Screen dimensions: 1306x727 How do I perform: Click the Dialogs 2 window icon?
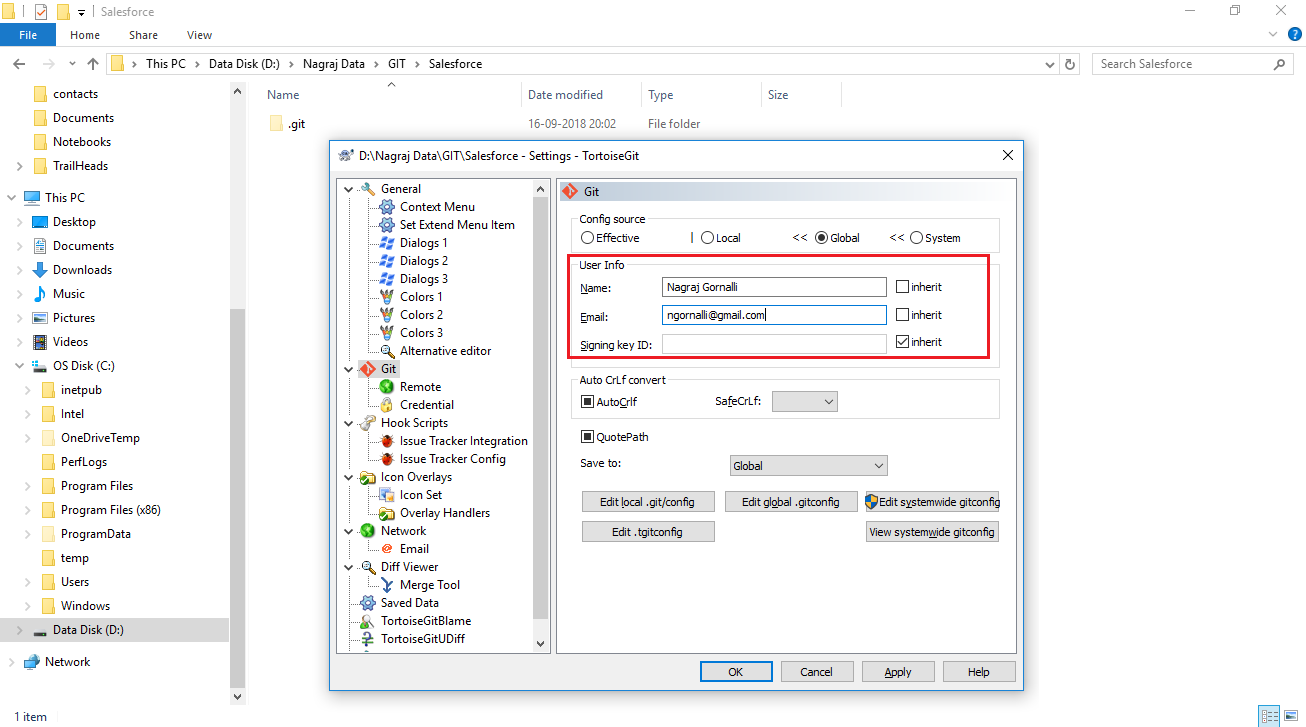point(387,261)
